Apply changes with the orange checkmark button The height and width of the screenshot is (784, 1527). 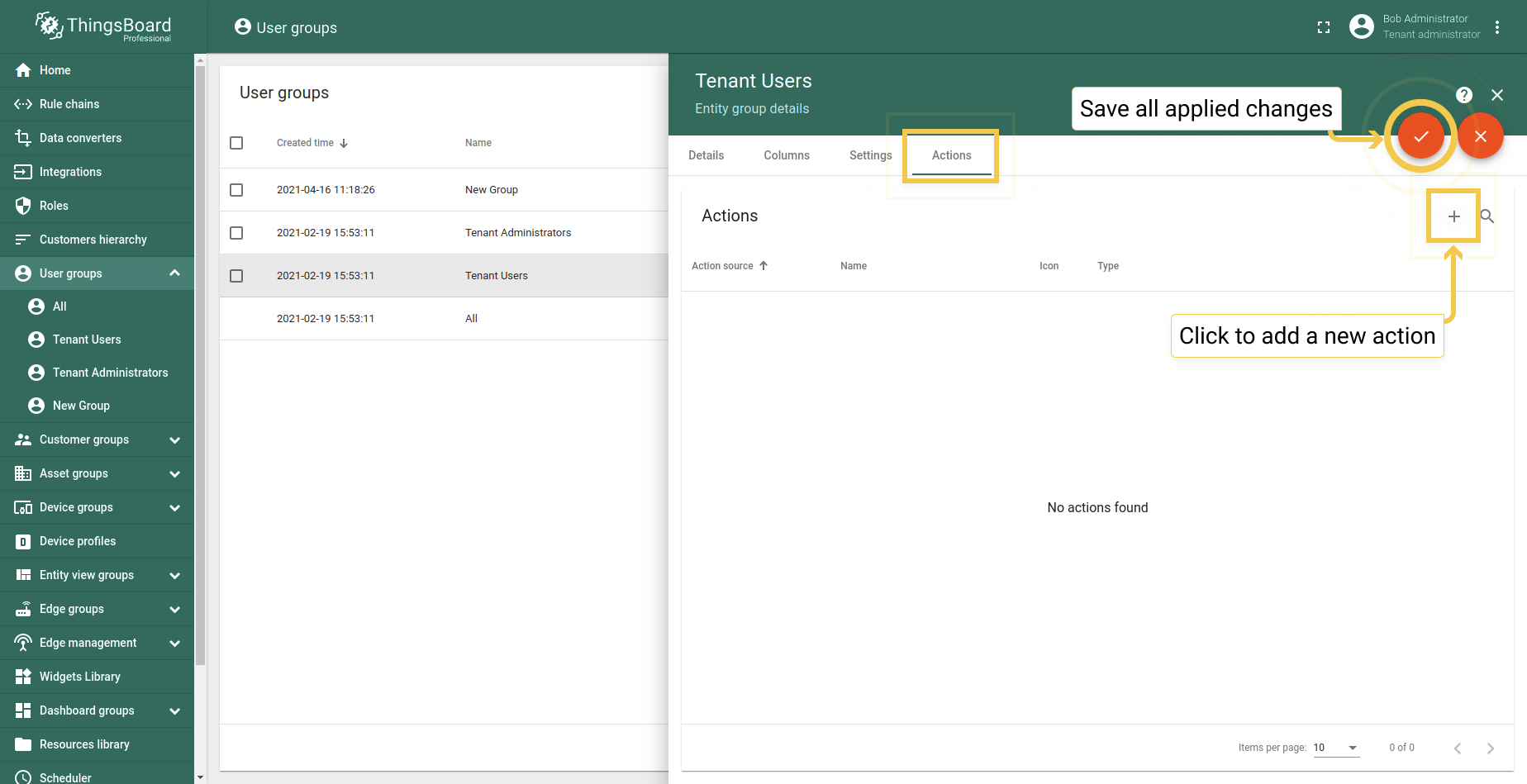(1420, 136)
